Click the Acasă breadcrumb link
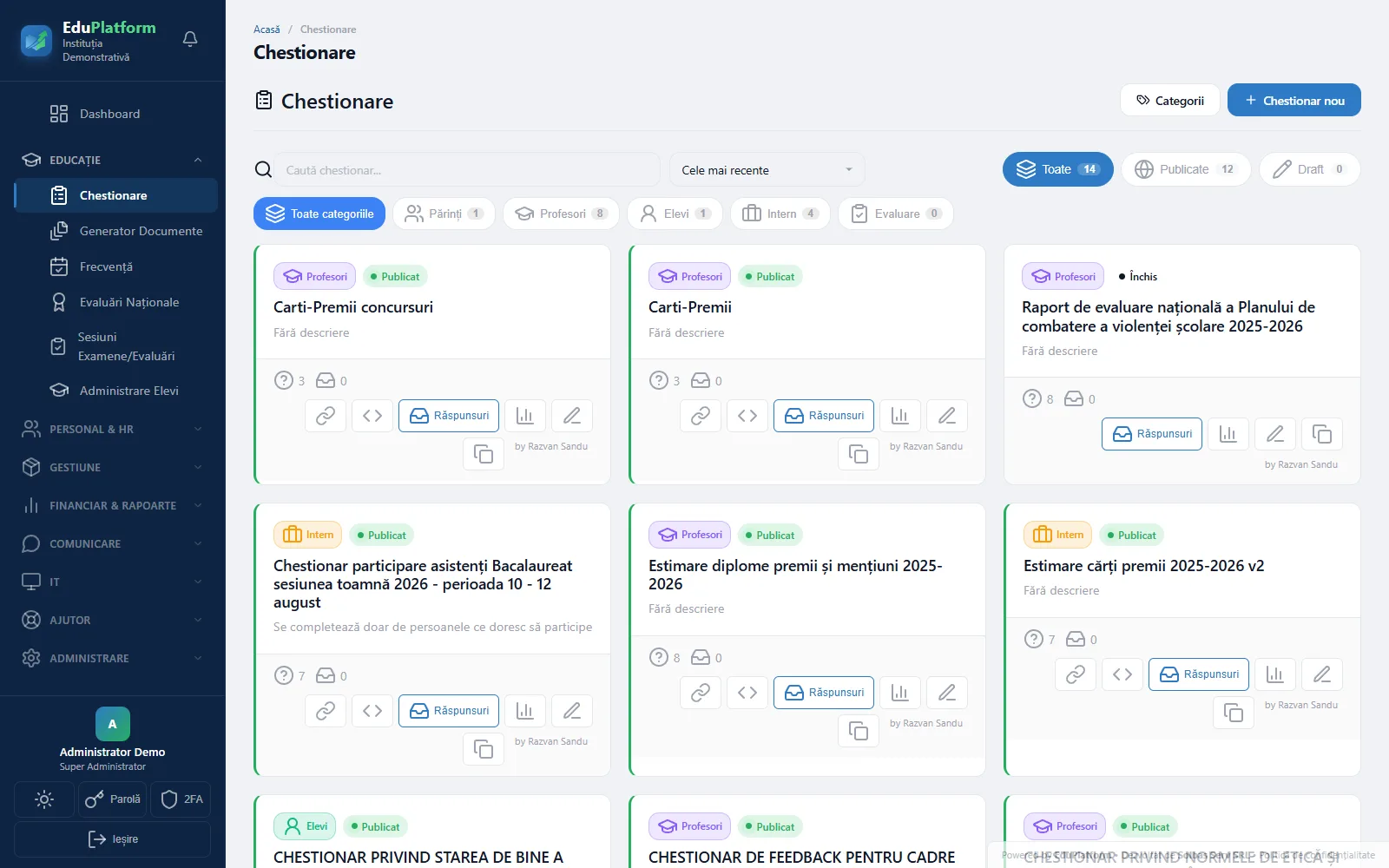The image size is (1389, 868). click(267, 30)
